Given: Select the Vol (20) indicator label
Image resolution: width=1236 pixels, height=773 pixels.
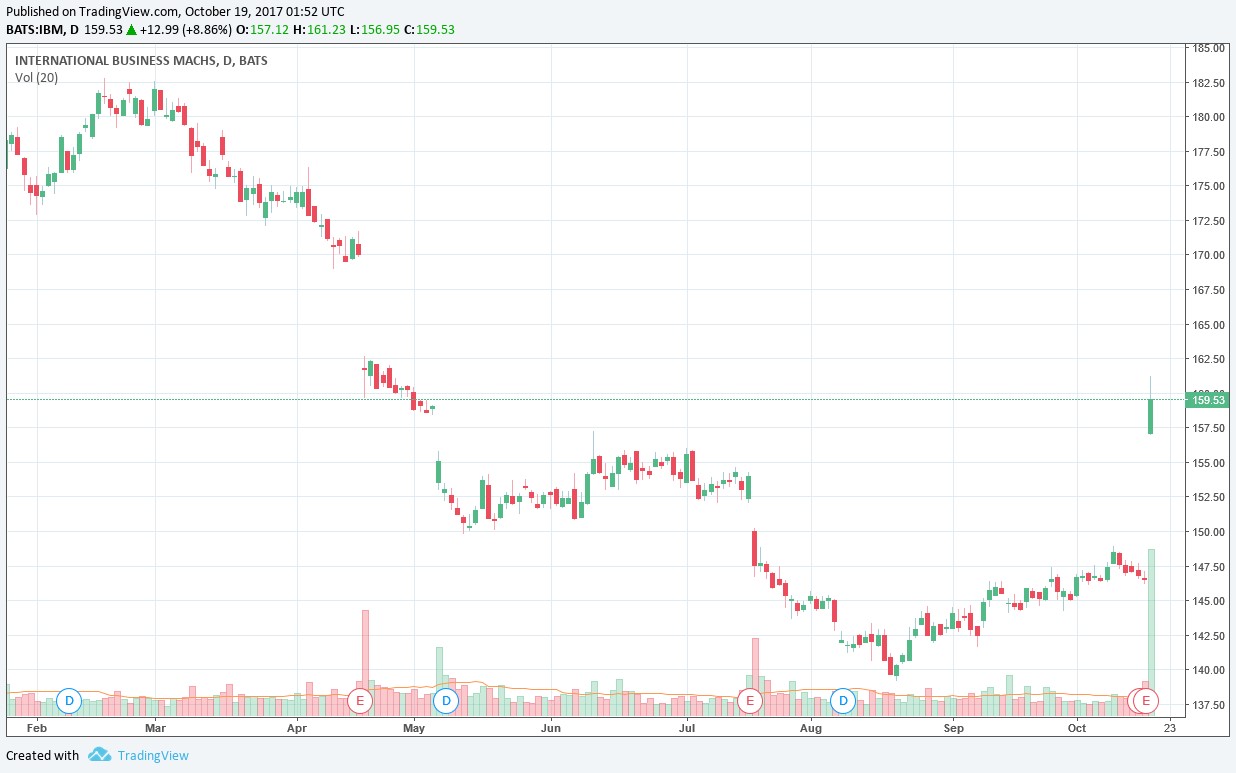Looking at the screenshot, I should [x=36, y=78].
